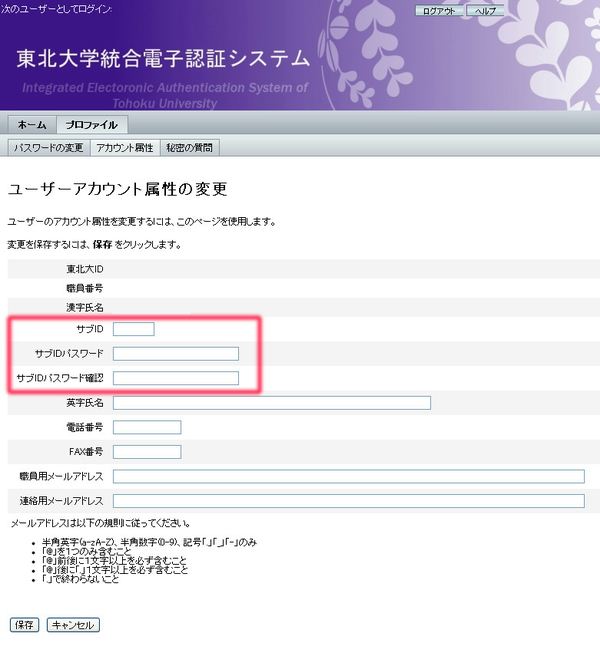Screen dimensions: 600x666
Task: Click the ログアウト button
Action: coord(439,11)
